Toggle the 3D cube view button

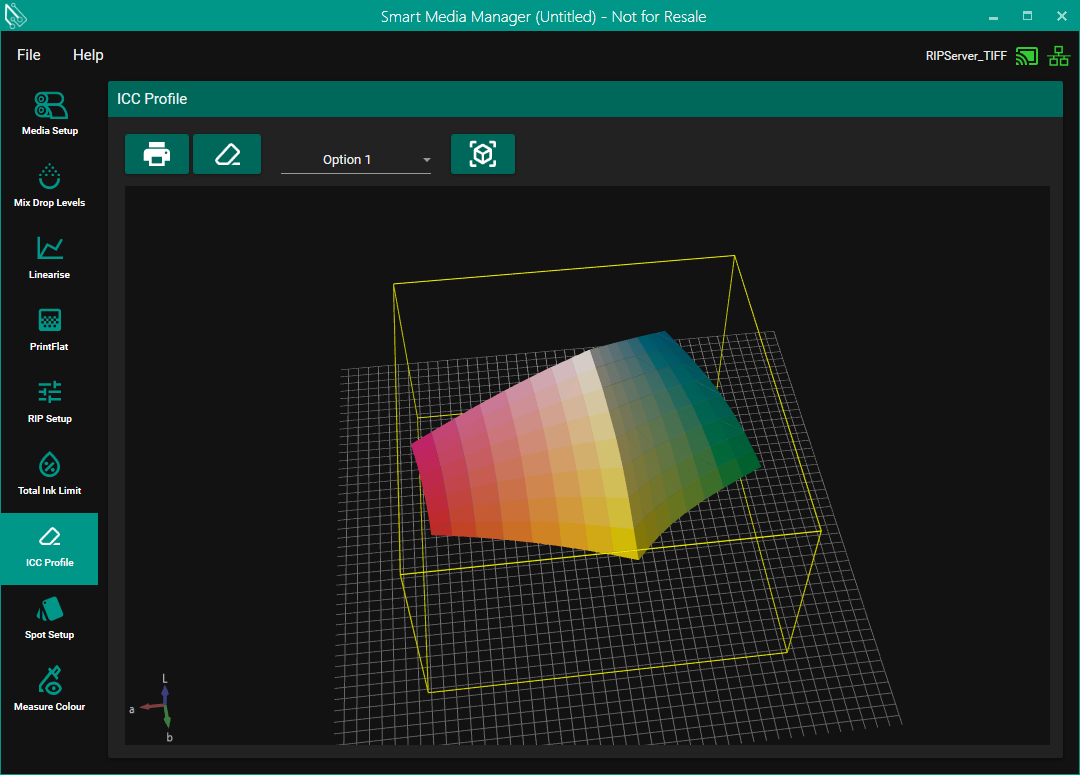483,155
